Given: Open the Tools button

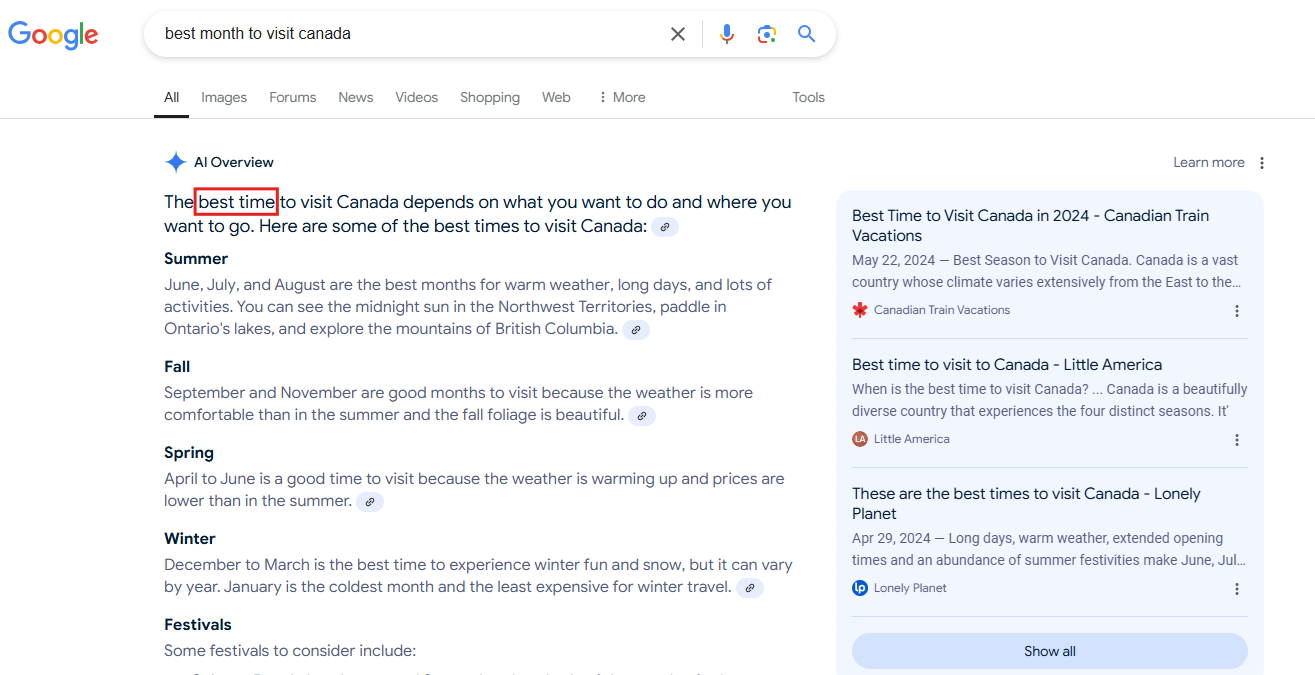Looking at the screenshot, I should tap(808, 97).
